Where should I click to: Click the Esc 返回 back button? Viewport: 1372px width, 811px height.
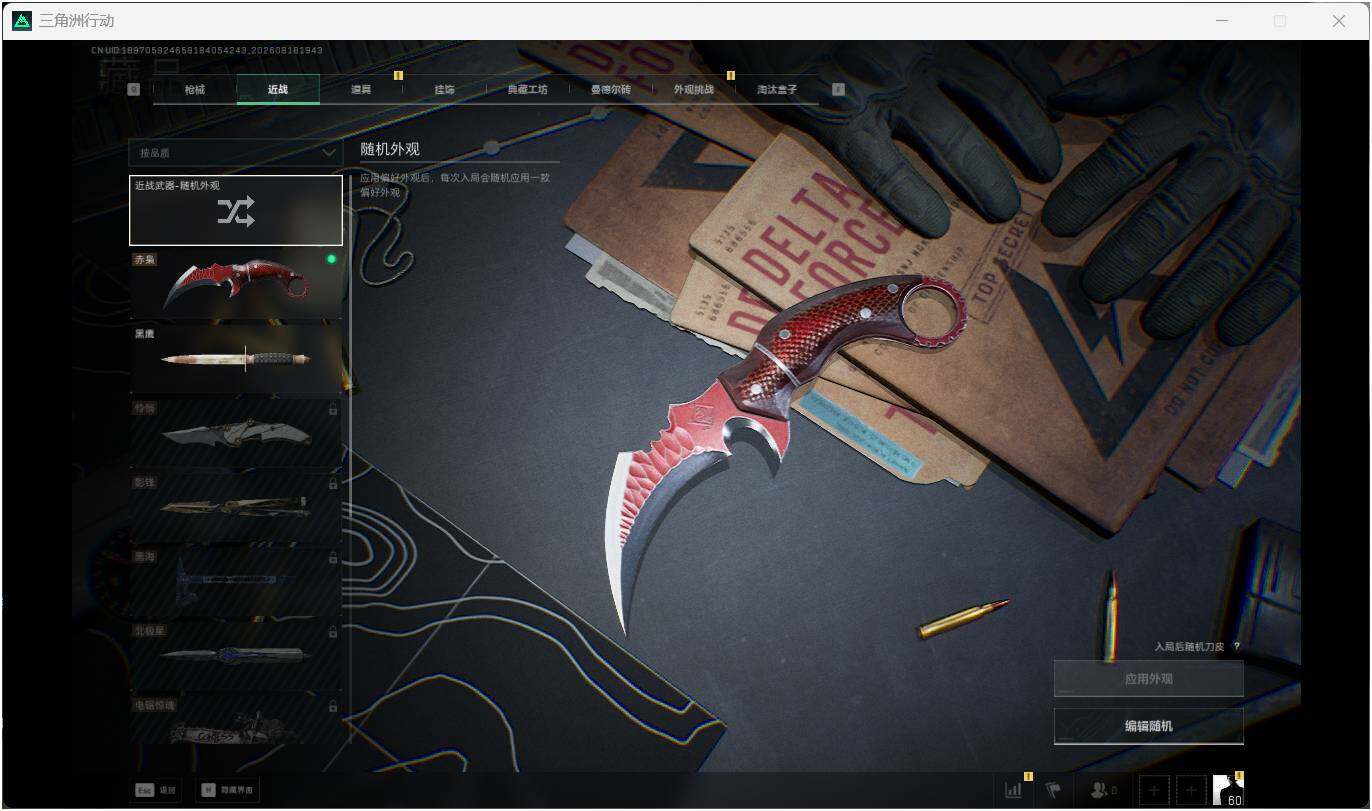[156, 790]
